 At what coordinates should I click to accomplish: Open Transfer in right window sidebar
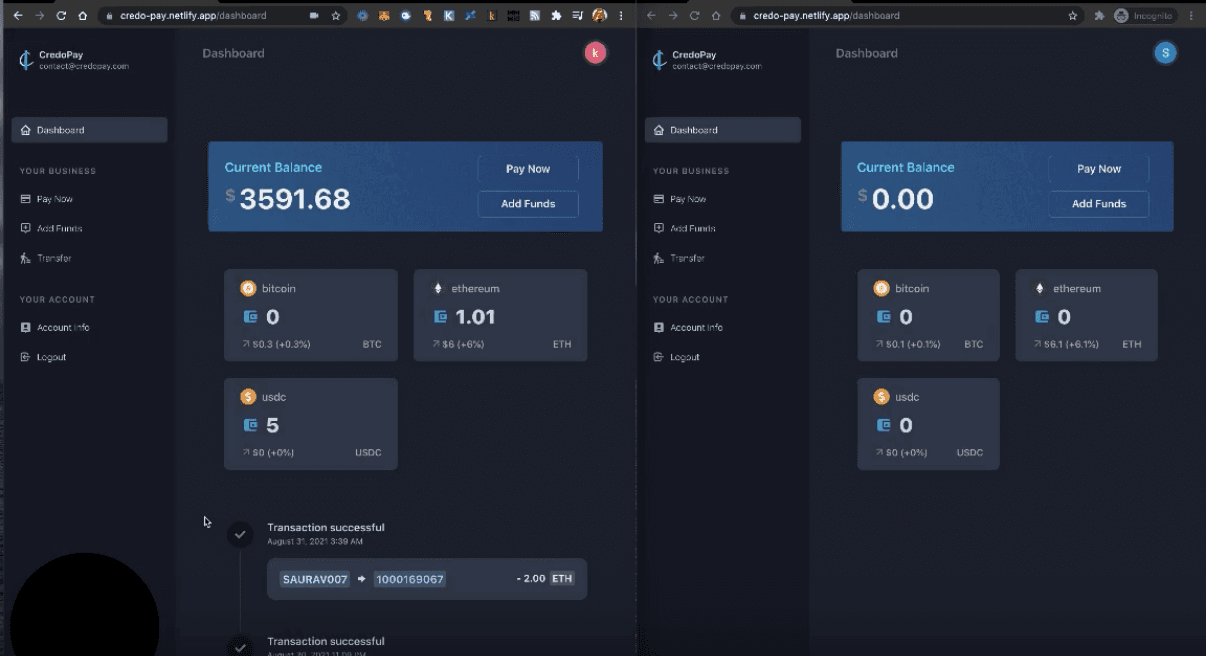678,258
